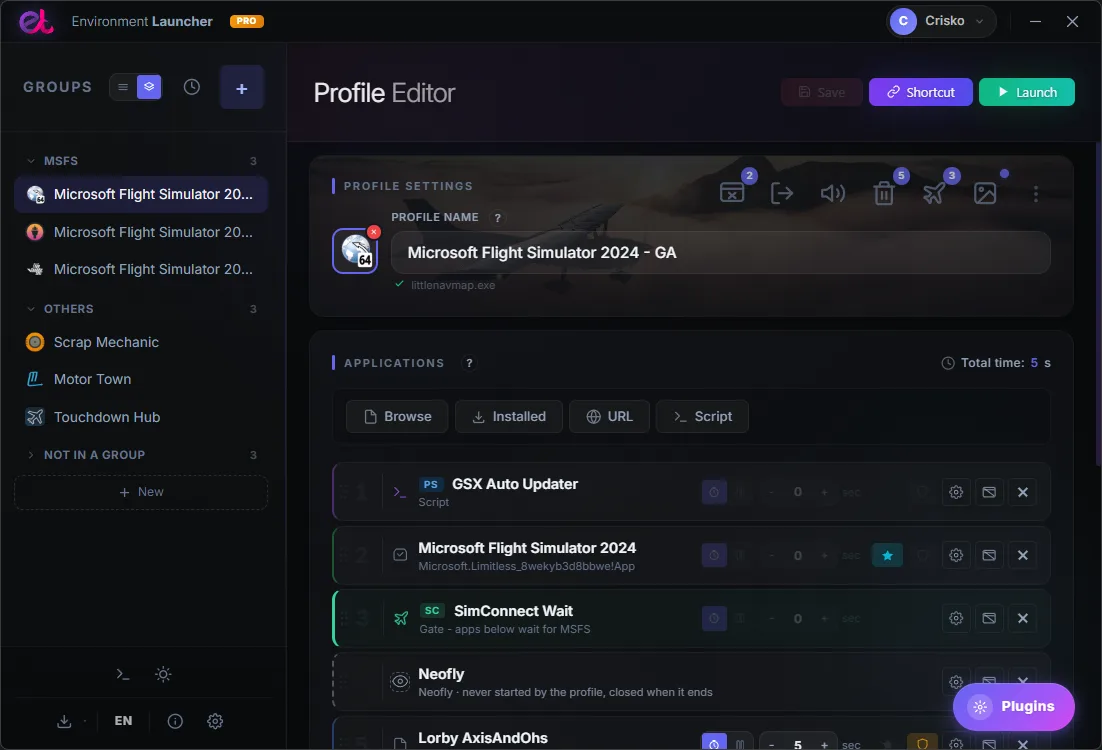The height and width of the screenshot is (750, 1102).
Task: Open the EN language selector
Action: tap(123, 721)
